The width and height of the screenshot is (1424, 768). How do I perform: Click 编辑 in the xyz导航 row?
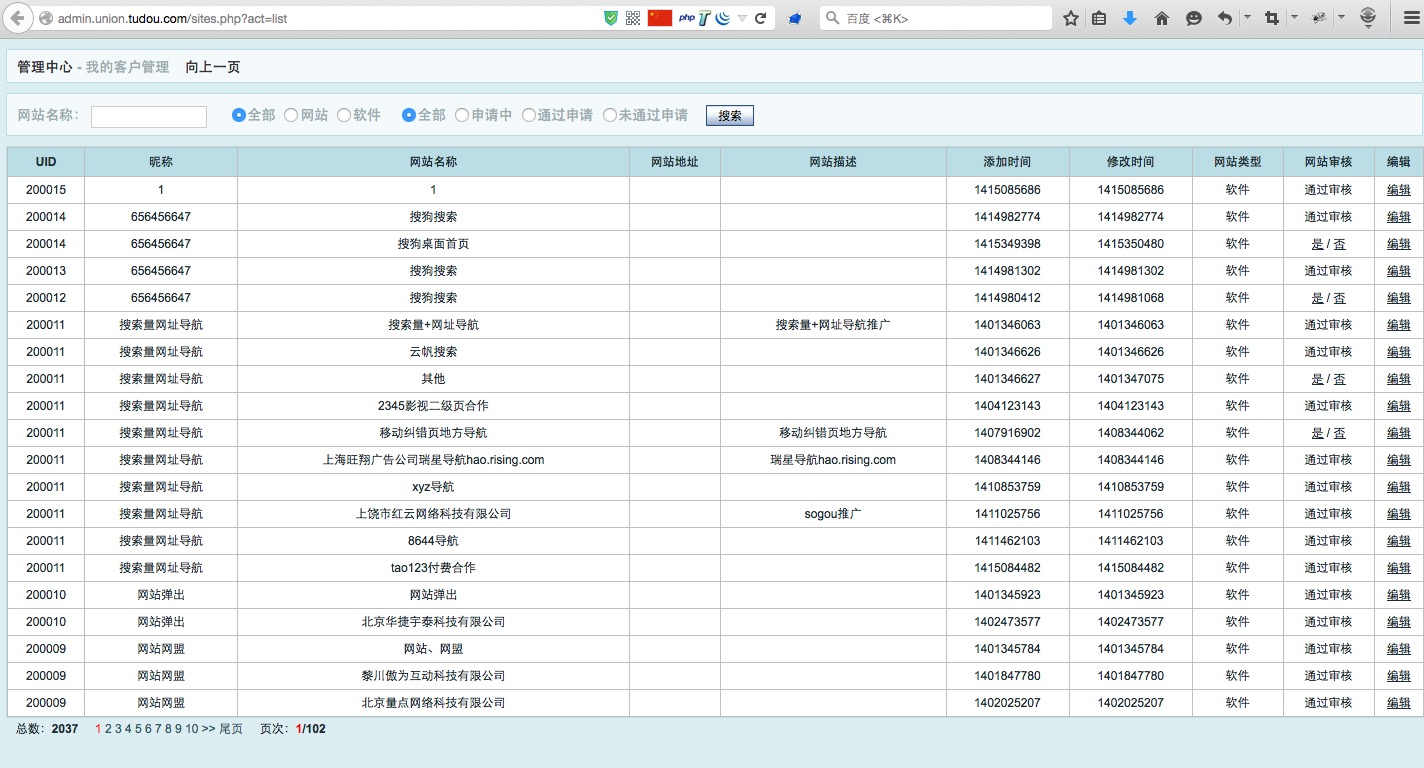[x=1399, y=487]
